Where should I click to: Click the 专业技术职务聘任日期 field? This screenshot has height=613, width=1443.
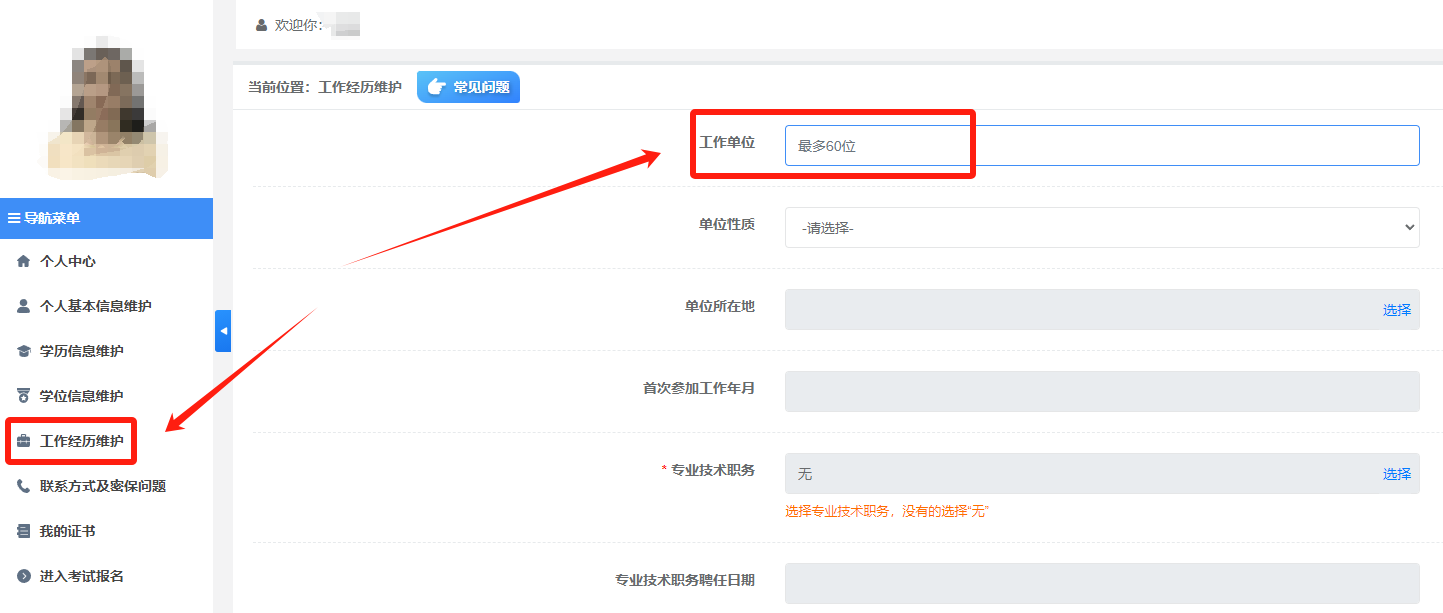(x=1101, y=583)
